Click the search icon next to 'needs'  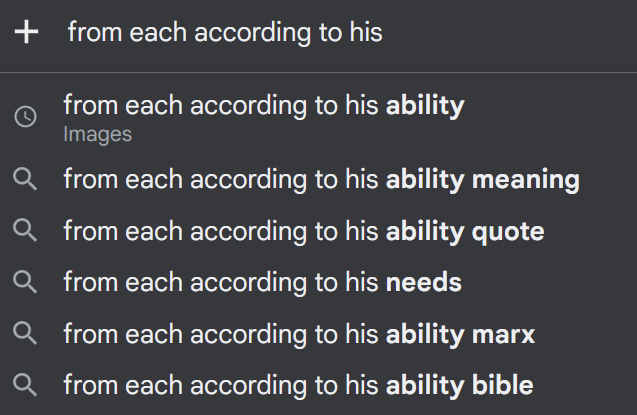tap(26, 282)
